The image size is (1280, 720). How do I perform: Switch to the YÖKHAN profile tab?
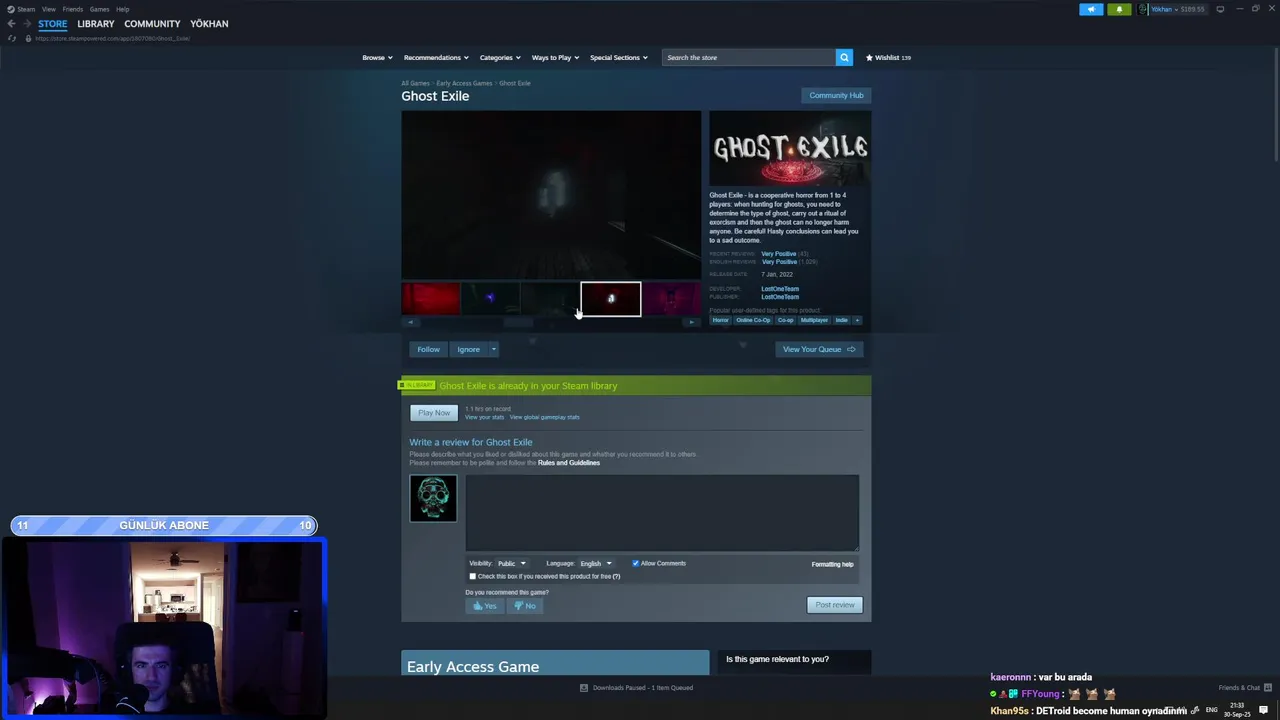point(209,23)
